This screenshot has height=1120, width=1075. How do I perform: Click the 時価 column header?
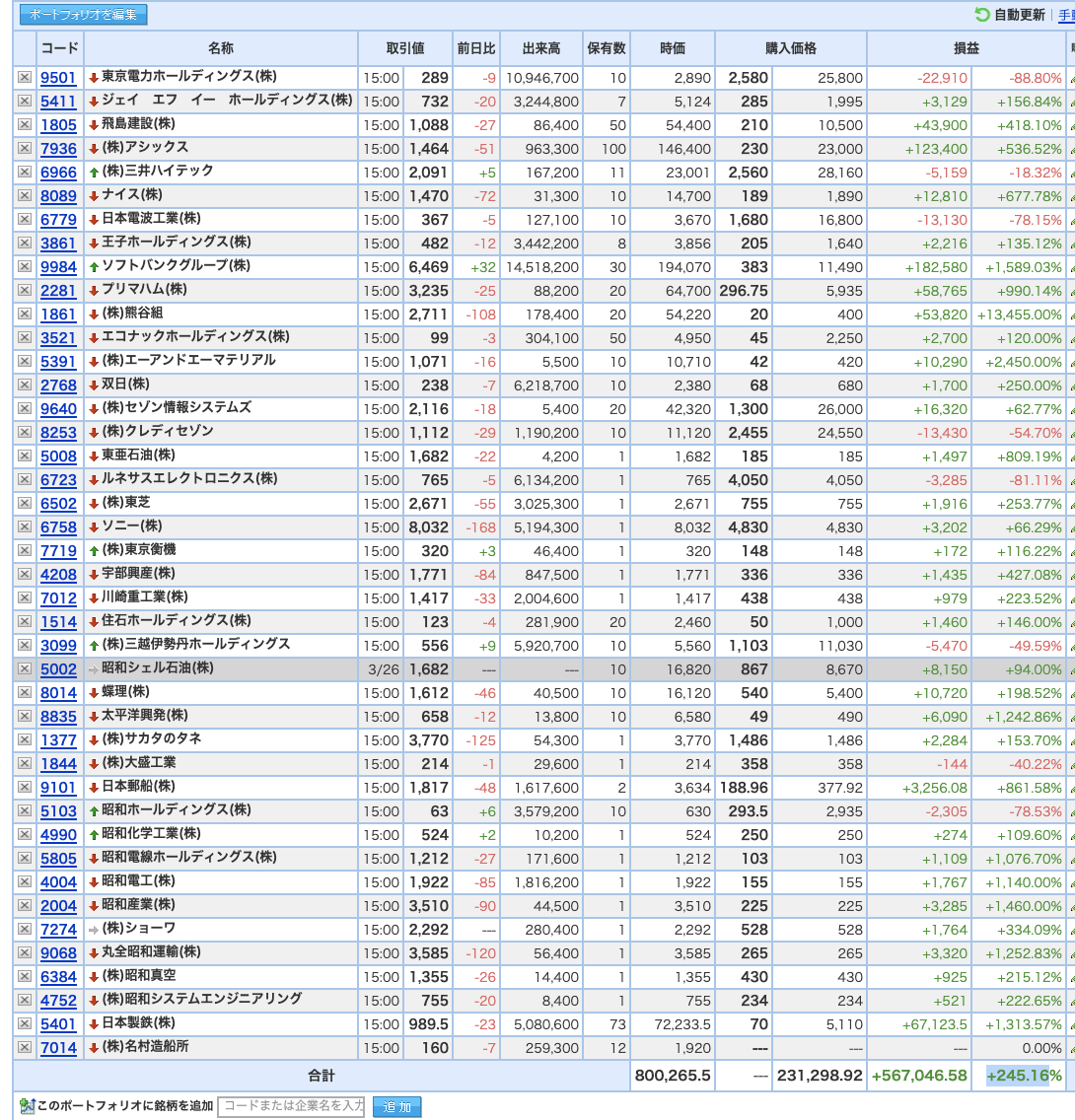(673, 48)
